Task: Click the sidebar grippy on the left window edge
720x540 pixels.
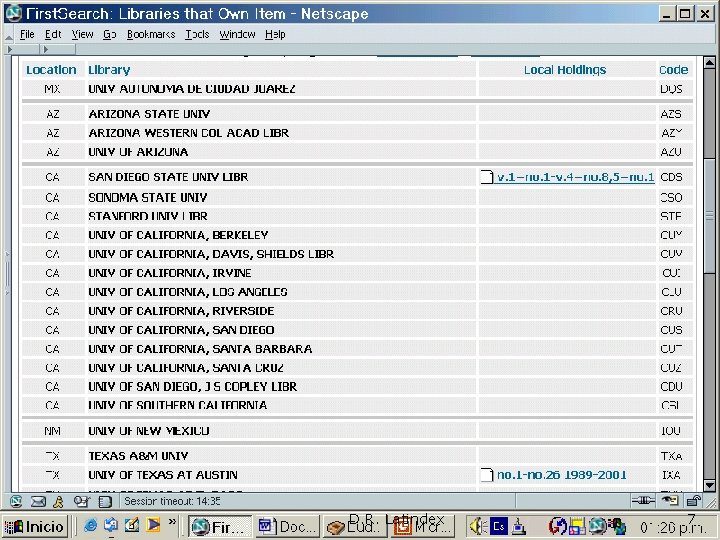Action: point(7,273)
